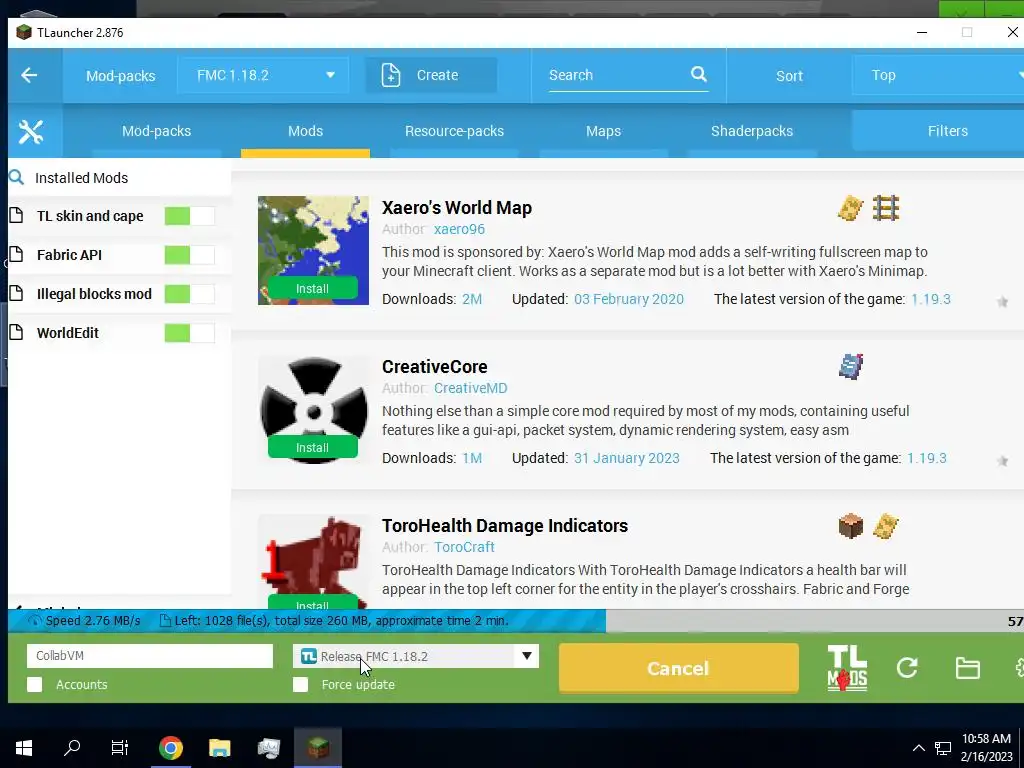Viewport: 1024px width, 768px height.
Task: Click the file icon beside Illegal blocks mod
Action: point(16,294)
